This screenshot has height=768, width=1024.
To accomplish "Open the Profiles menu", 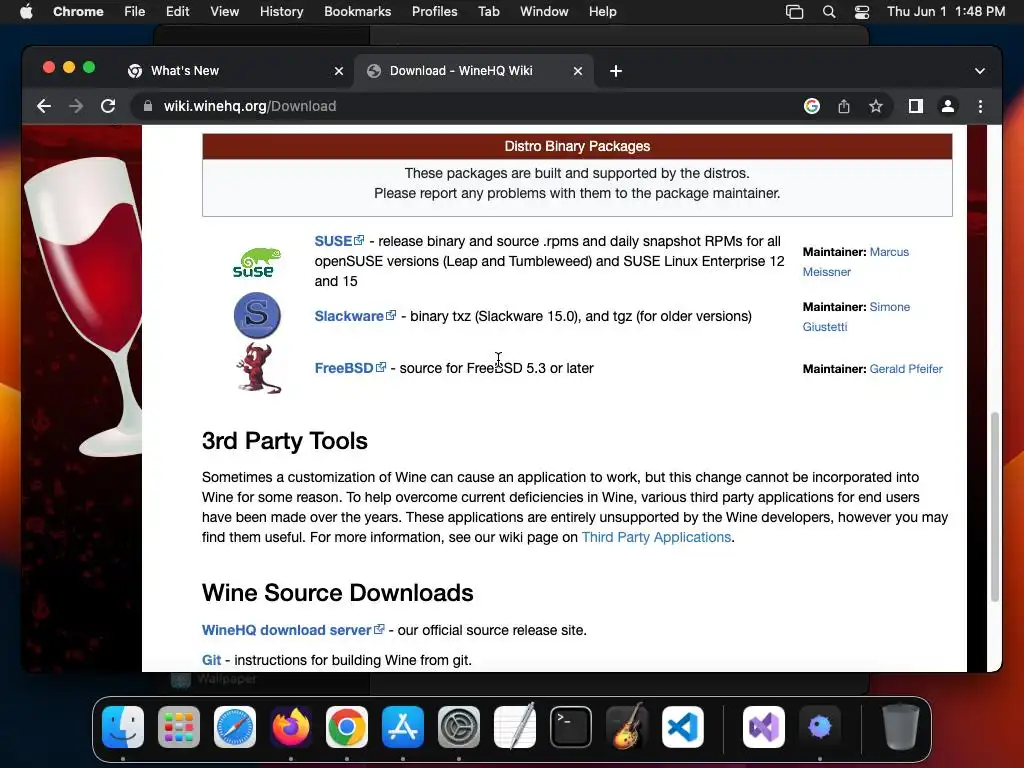I will coord(434,12).
